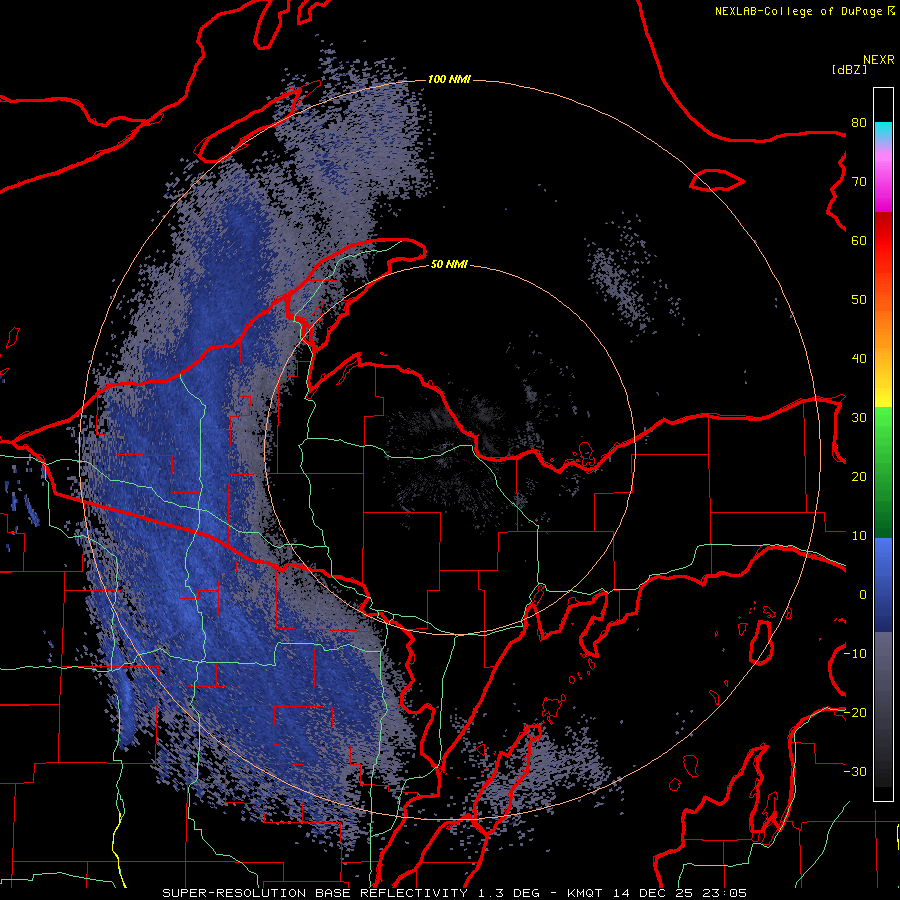Click the NEXR label above color bar
900x900 pixels.
(878, 60)
